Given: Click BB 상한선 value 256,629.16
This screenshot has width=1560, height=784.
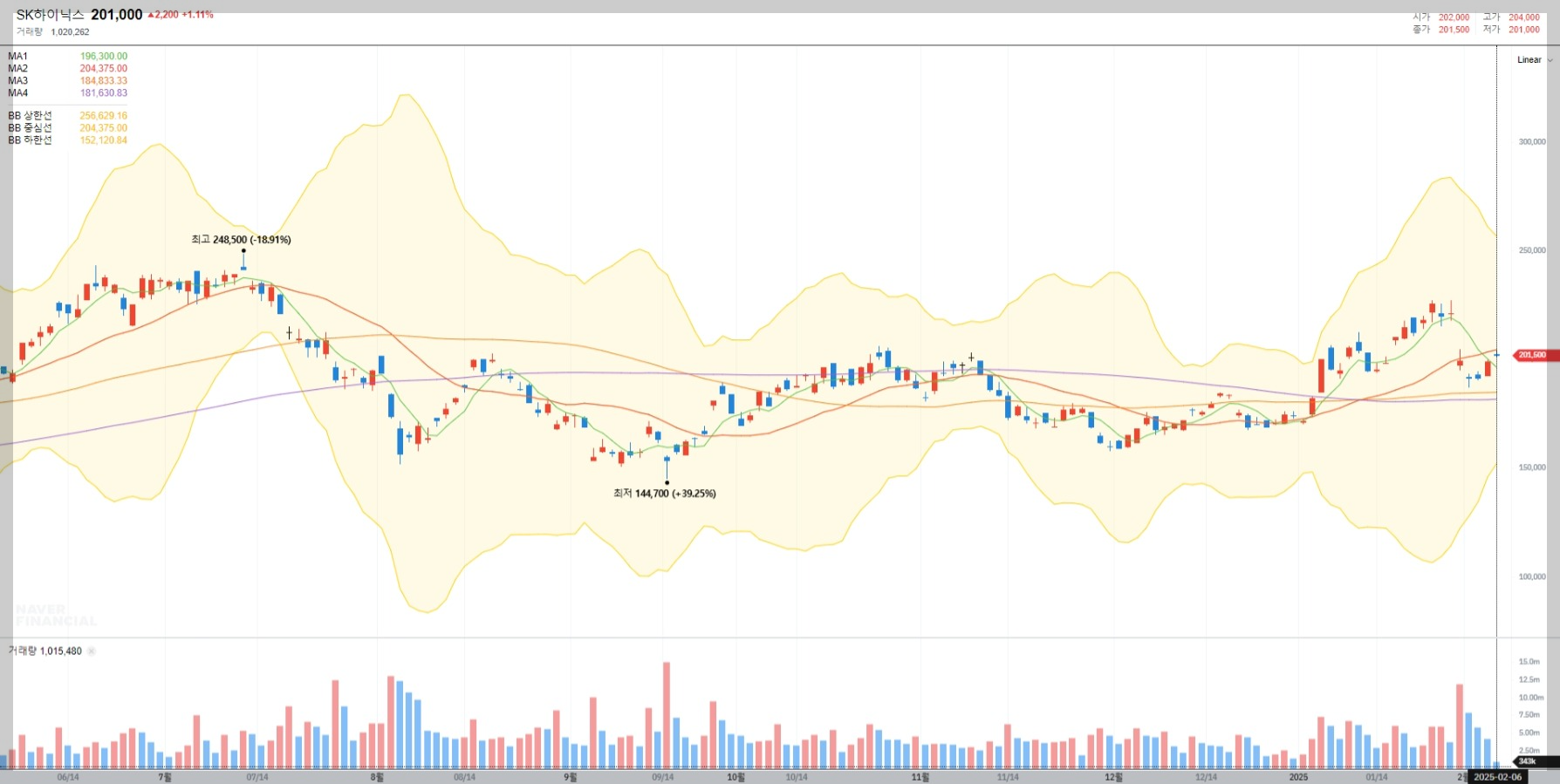Looking at the screenshot, I should coord(104,116).
